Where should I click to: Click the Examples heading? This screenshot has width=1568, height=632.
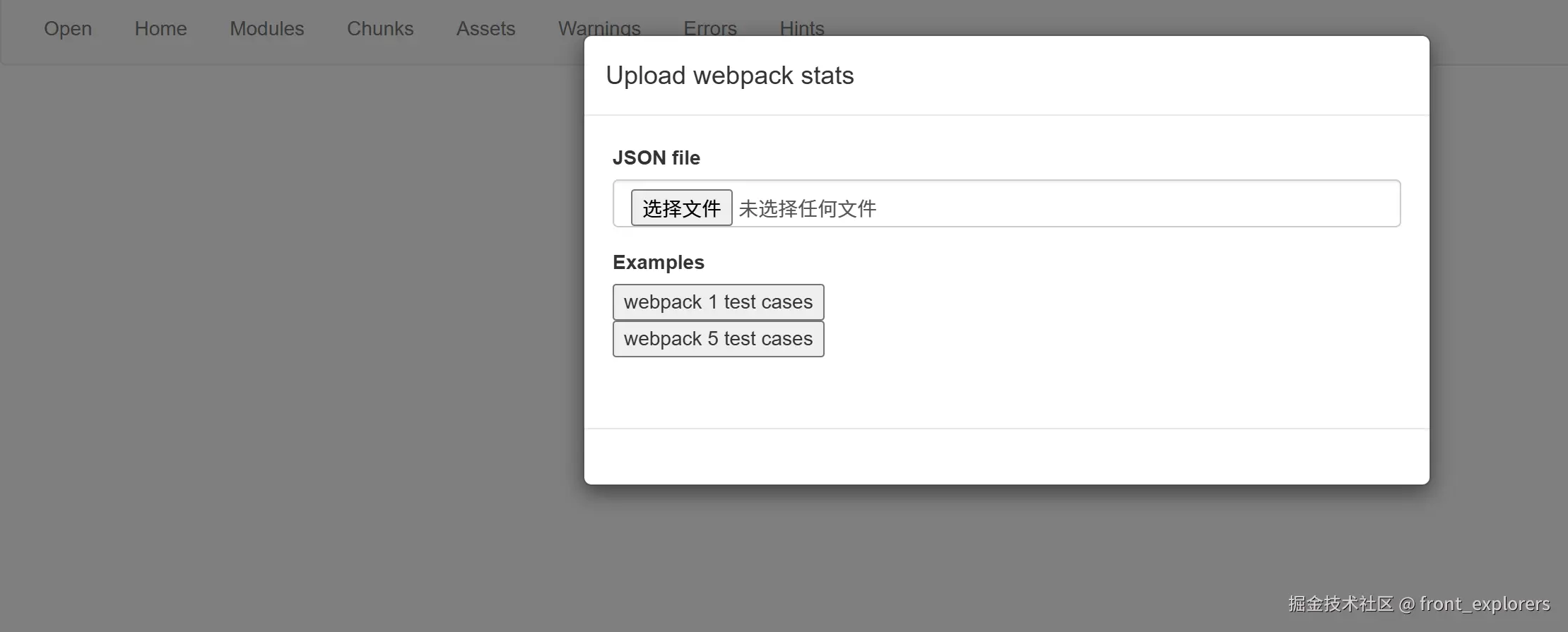[x=658, y=263]
